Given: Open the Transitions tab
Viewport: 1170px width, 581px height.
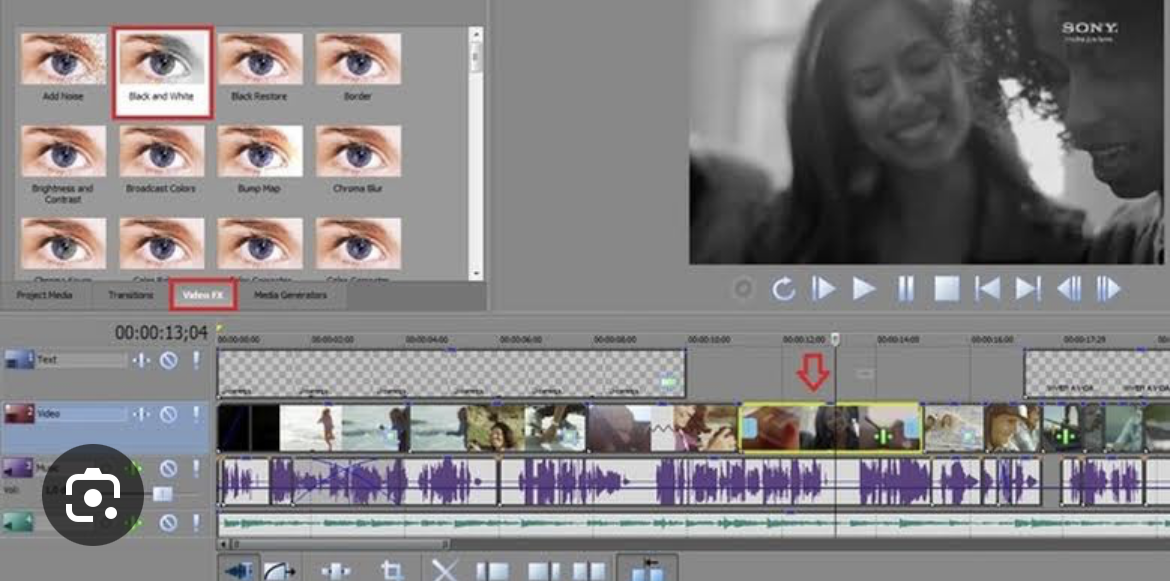Looking at the screenshot, I should pos(131,295).
